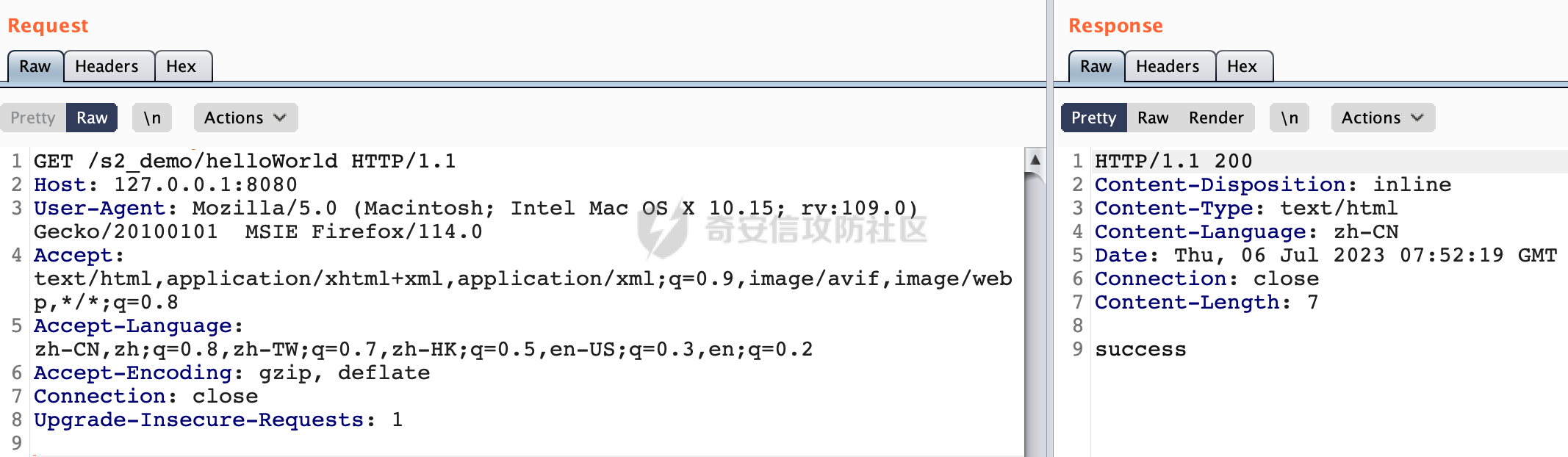Toggle newline display in the Request pane

pyautogui.click(x=152, y=118)
